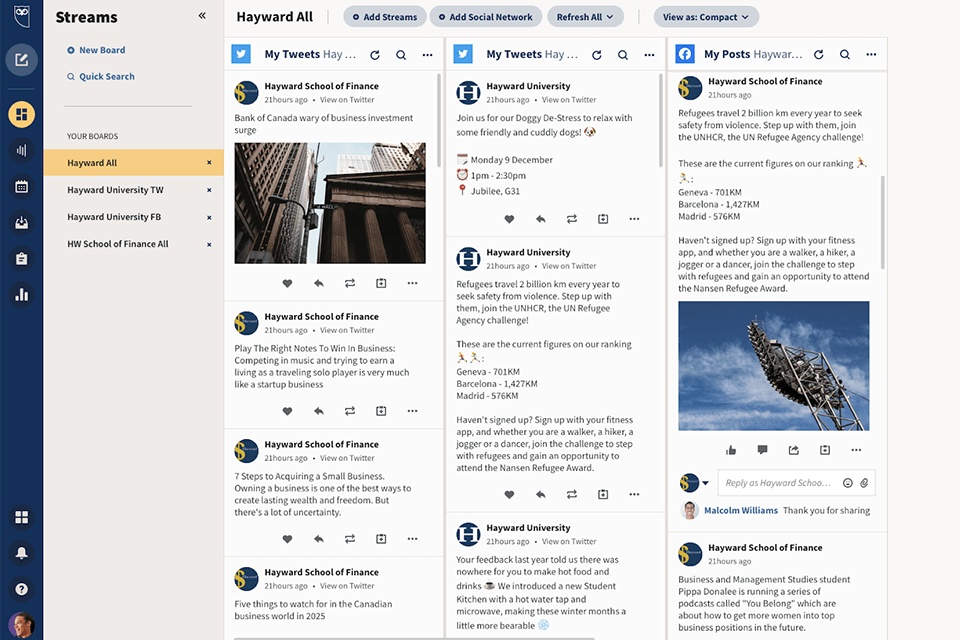
Task: Comment on the Facebook refugees post
Action: 762,450
